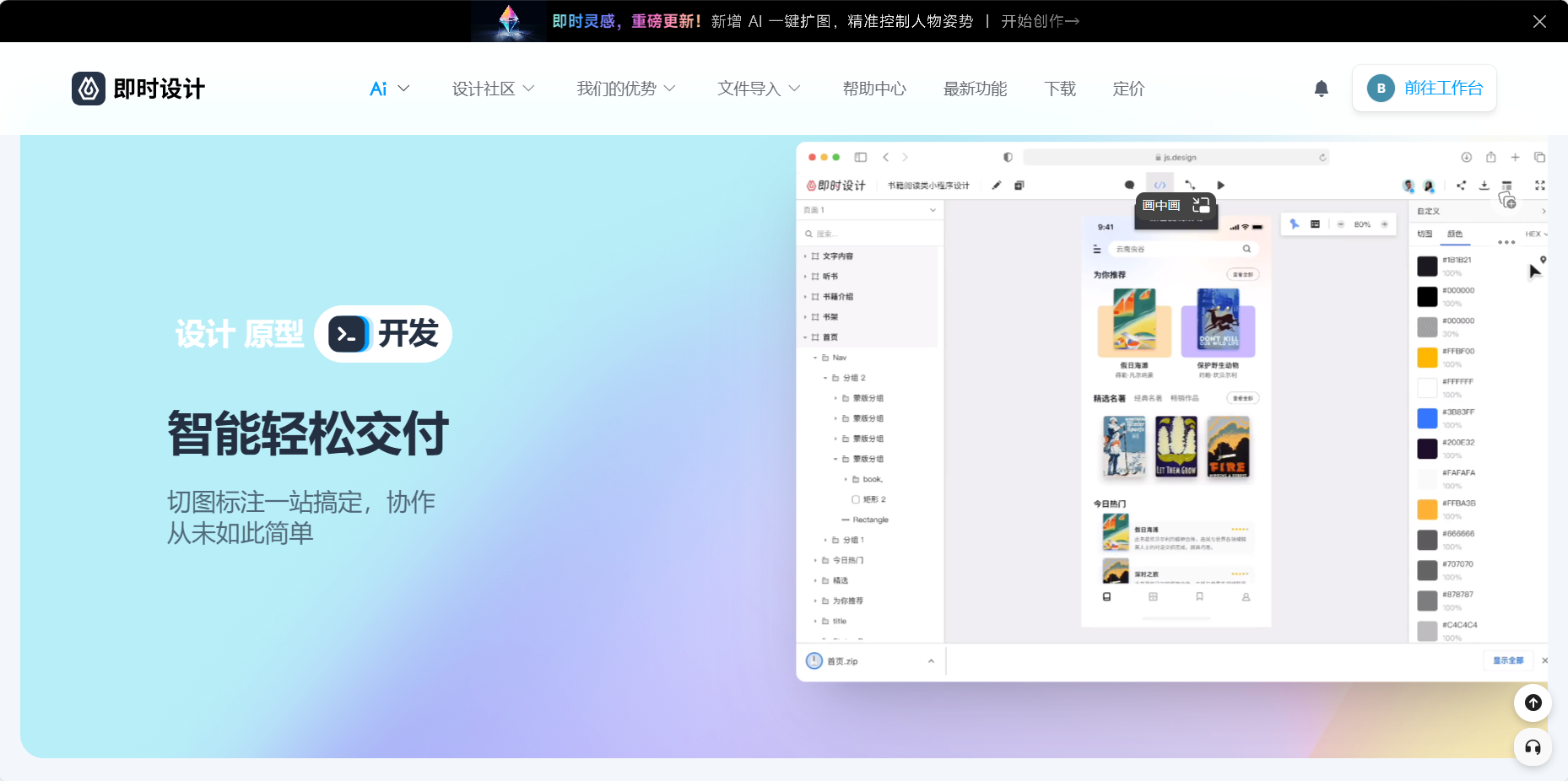Click the browser forward arrow
Image resolution: width=1568 pixels, height=781 pixels.
905,157
